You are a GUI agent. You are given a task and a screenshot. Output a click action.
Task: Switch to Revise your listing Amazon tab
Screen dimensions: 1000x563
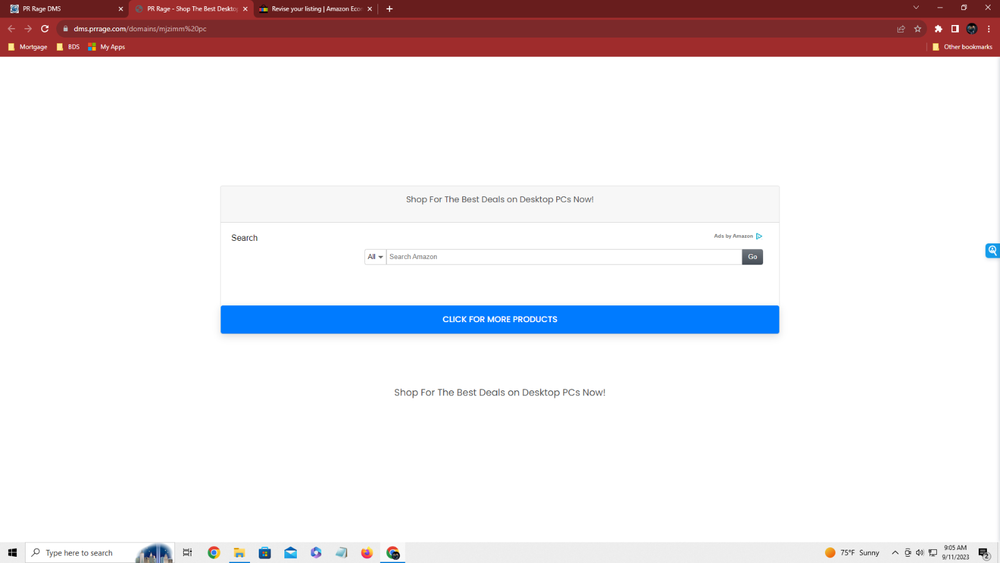(x=316, y=9)
